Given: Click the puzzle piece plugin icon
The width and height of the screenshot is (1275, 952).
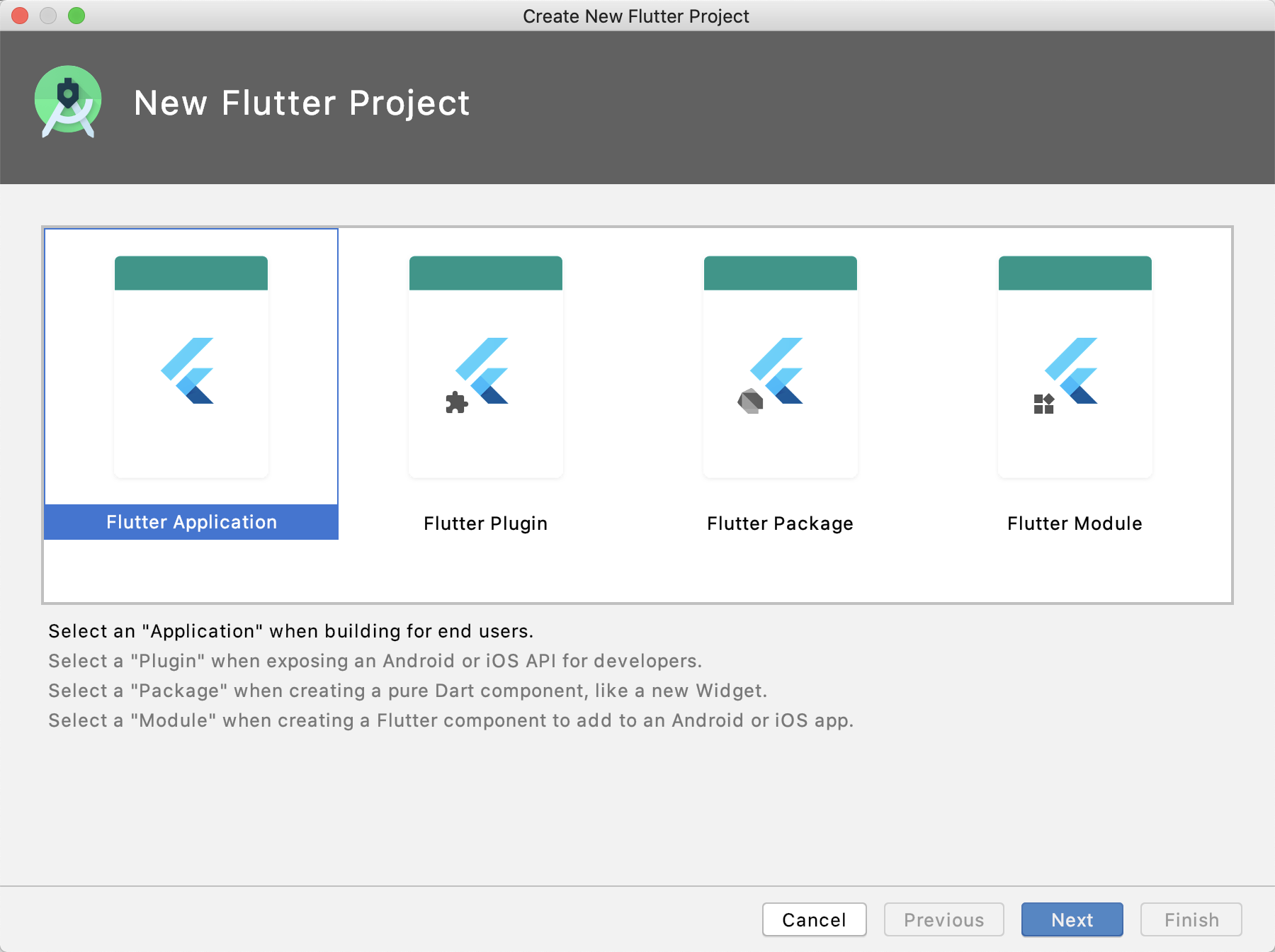Looking at the screenshot, I should [x=457, y=402].
